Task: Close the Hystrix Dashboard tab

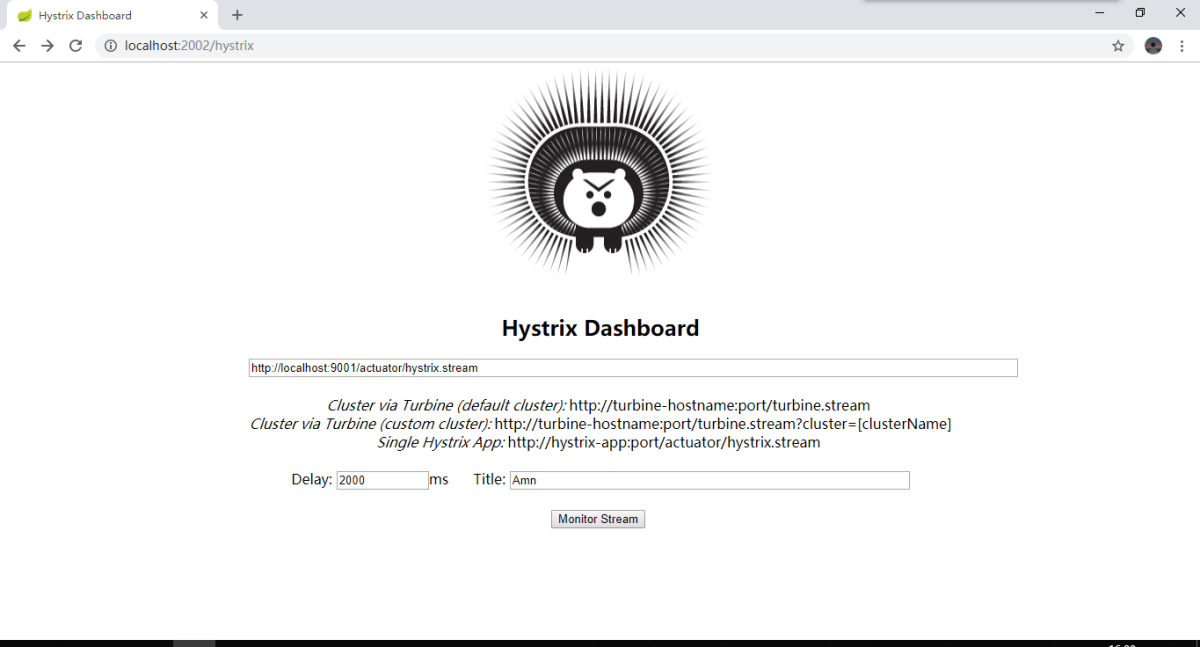Action: pos(203,15)
